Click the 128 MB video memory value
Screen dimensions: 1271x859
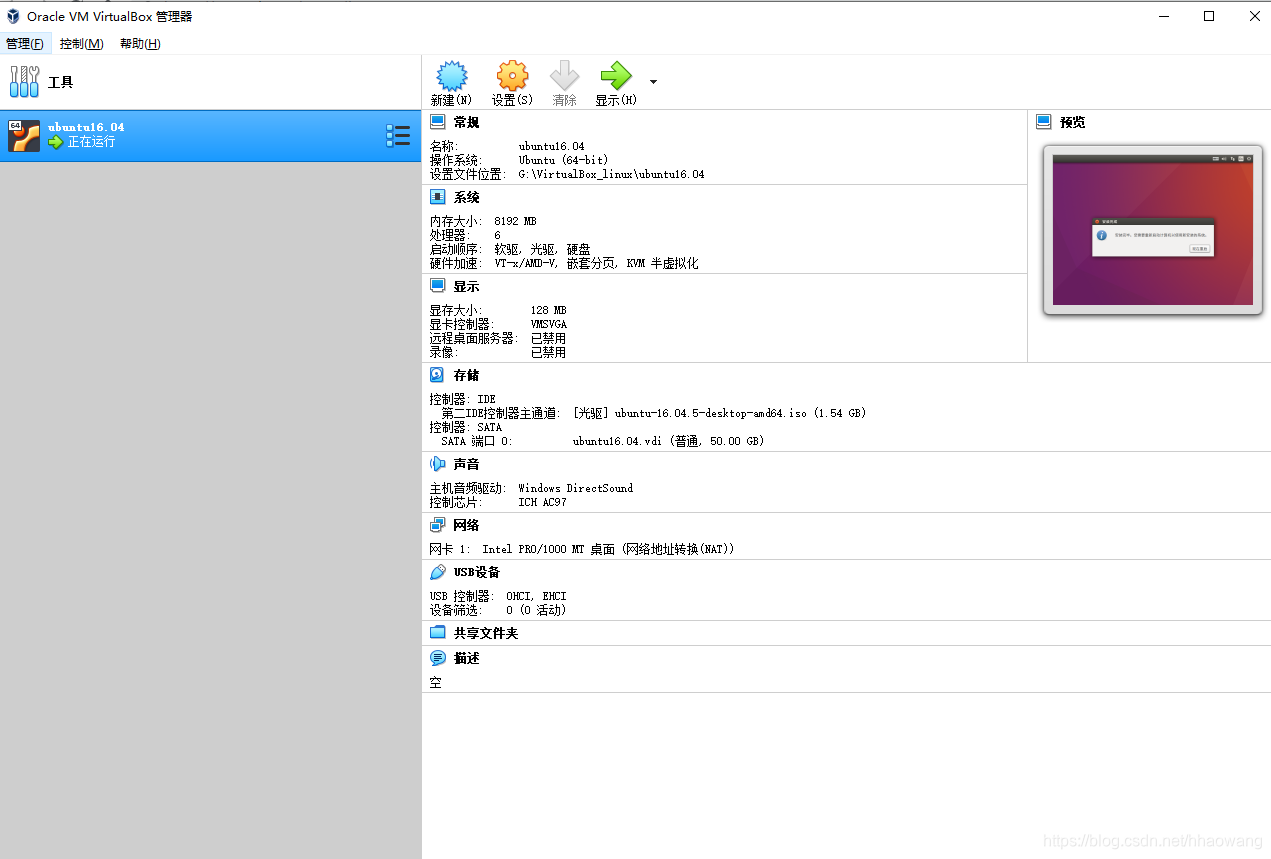[x=548, y=310]
